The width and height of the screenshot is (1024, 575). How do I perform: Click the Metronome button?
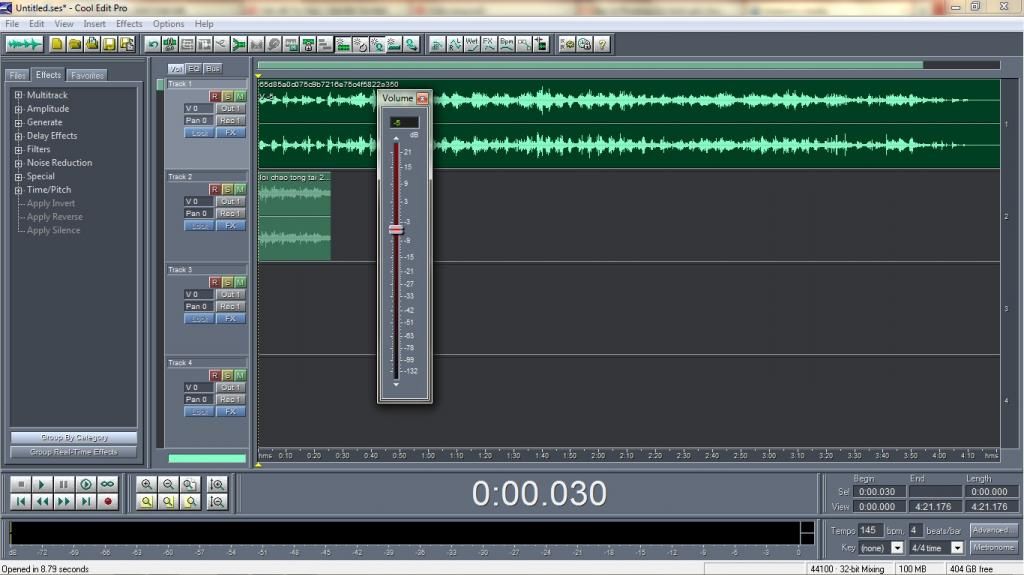point(994,548)
